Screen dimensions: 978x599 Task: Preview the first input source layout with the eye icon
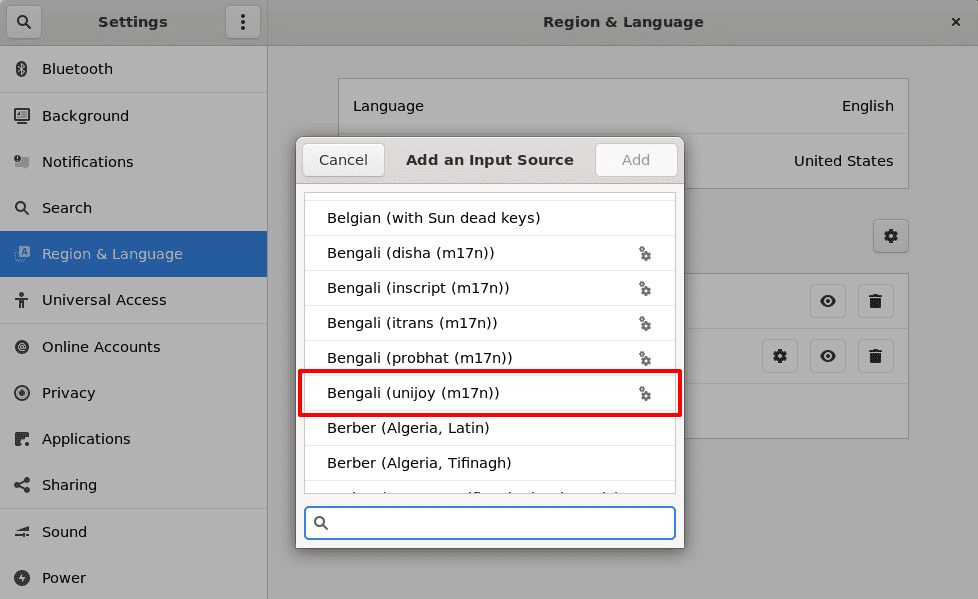click(827, 301)
